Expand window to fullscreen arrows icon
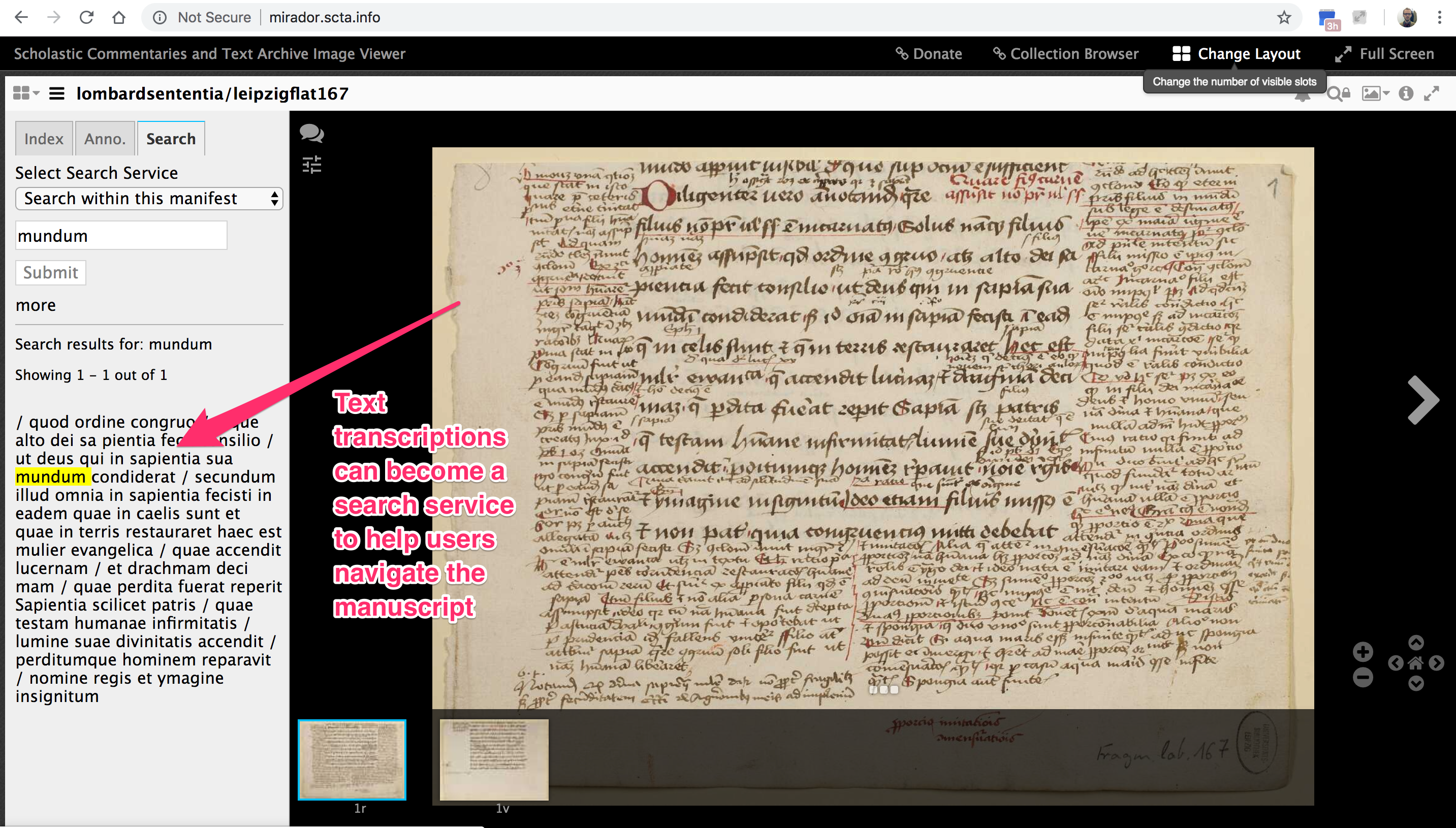Screen dimensions: 1456x828 pos(1432,93)
